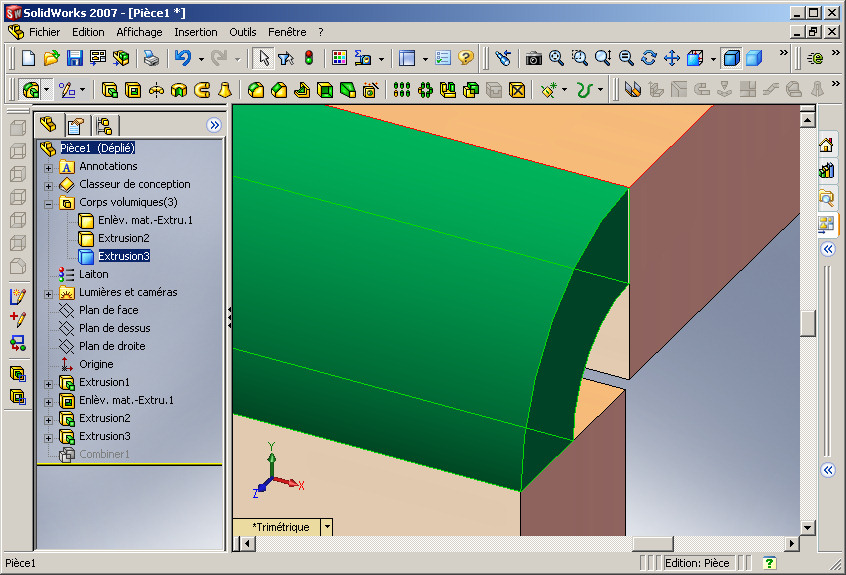Select the Extrusion3 solid body
Viewport: 846px width, 575px height.
124,256
